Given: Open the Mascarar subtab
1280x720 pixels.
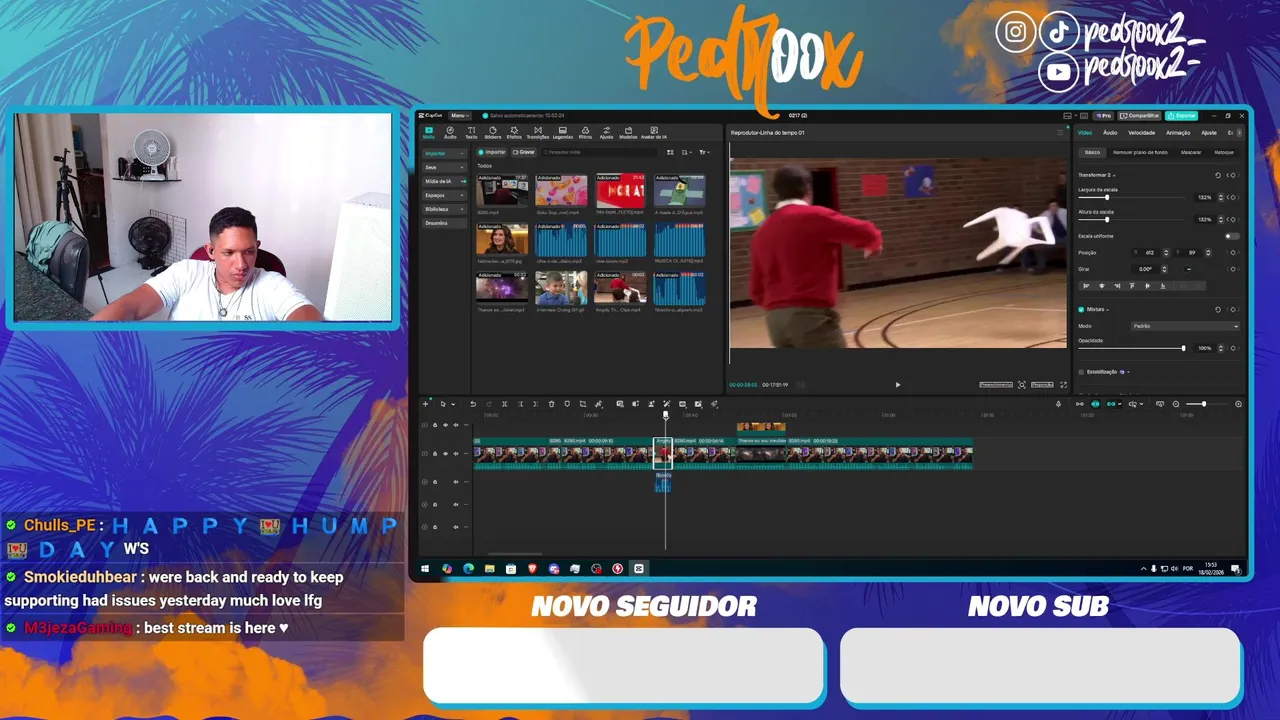Looking at the screenshot, I should click(1191, 152).
